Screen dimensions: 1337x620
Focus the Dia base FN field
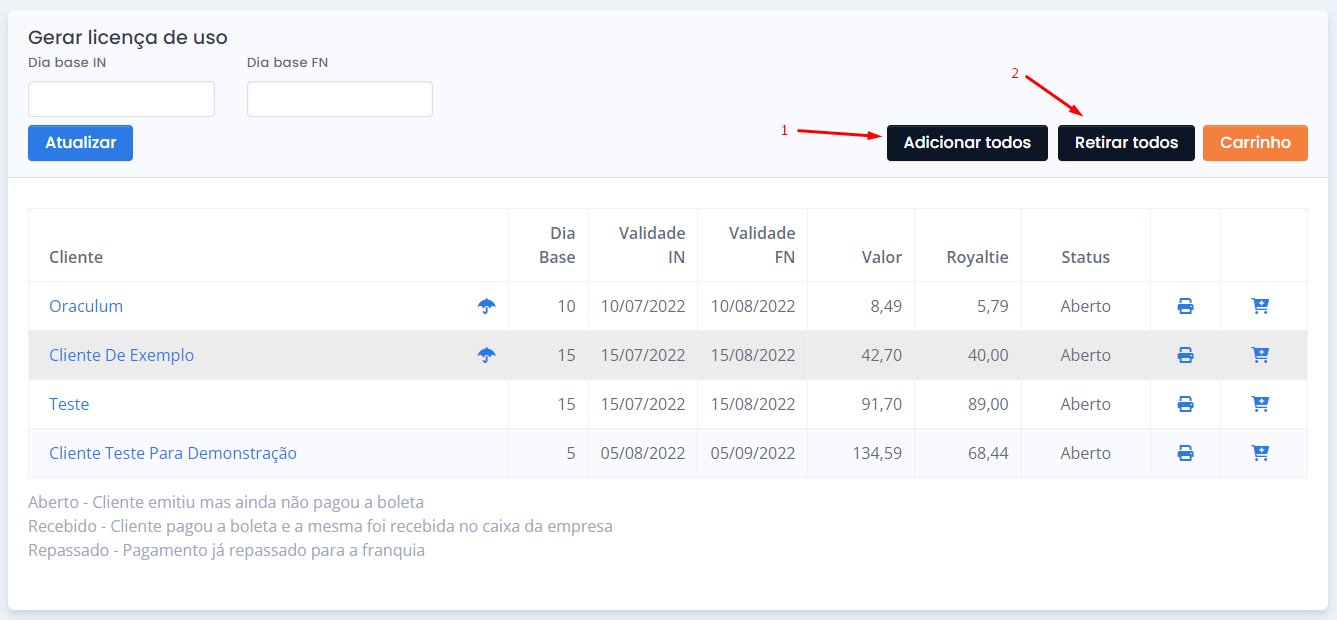340,99
